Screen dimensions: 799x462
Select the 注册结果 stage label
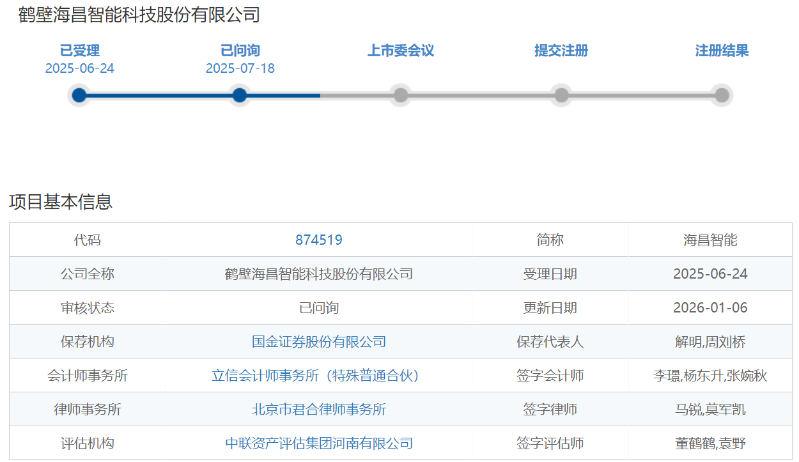[x=722, y=50]
